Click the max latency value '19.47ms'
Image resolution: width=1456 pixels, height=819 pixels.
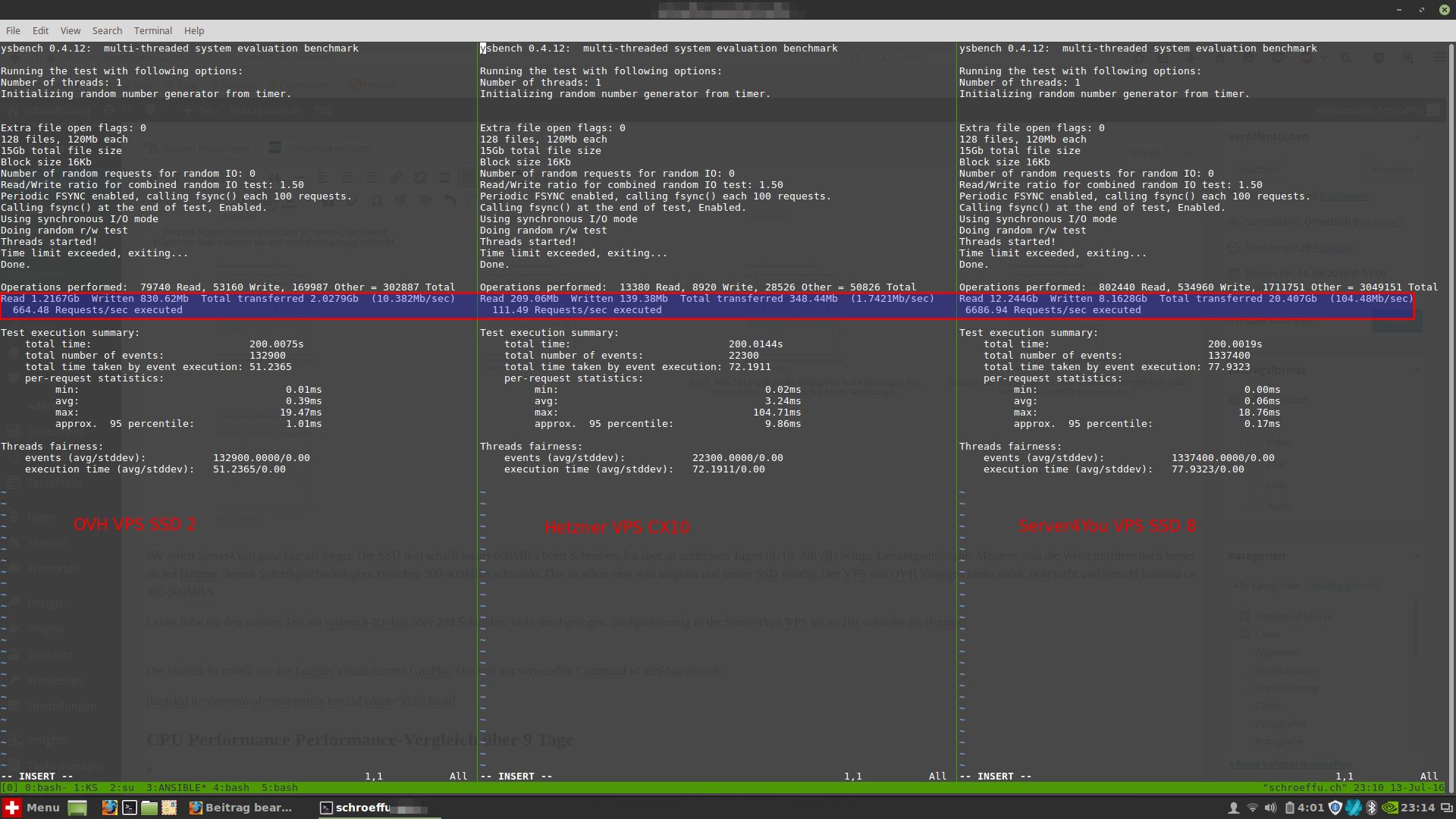[x=301, y=413]
